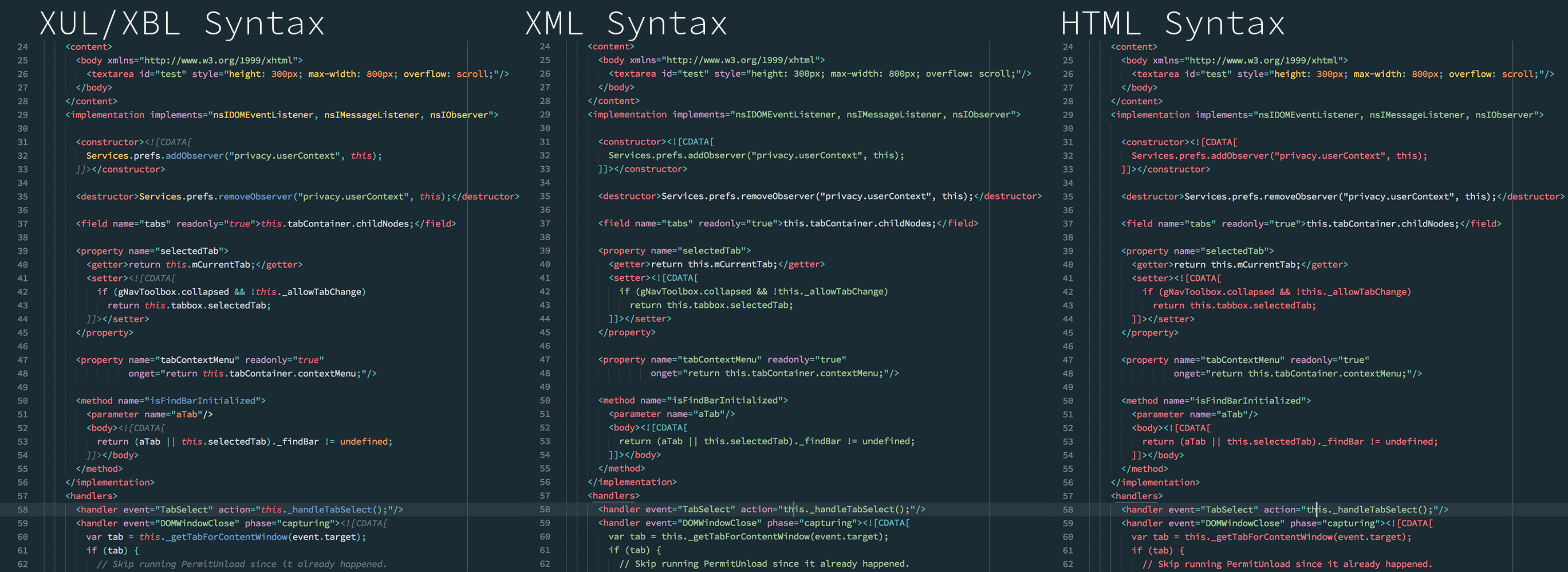Click 'readonly' attribute on line 47 in HTML panel
Screen dimensions: 1568x572
[1312, 360]
